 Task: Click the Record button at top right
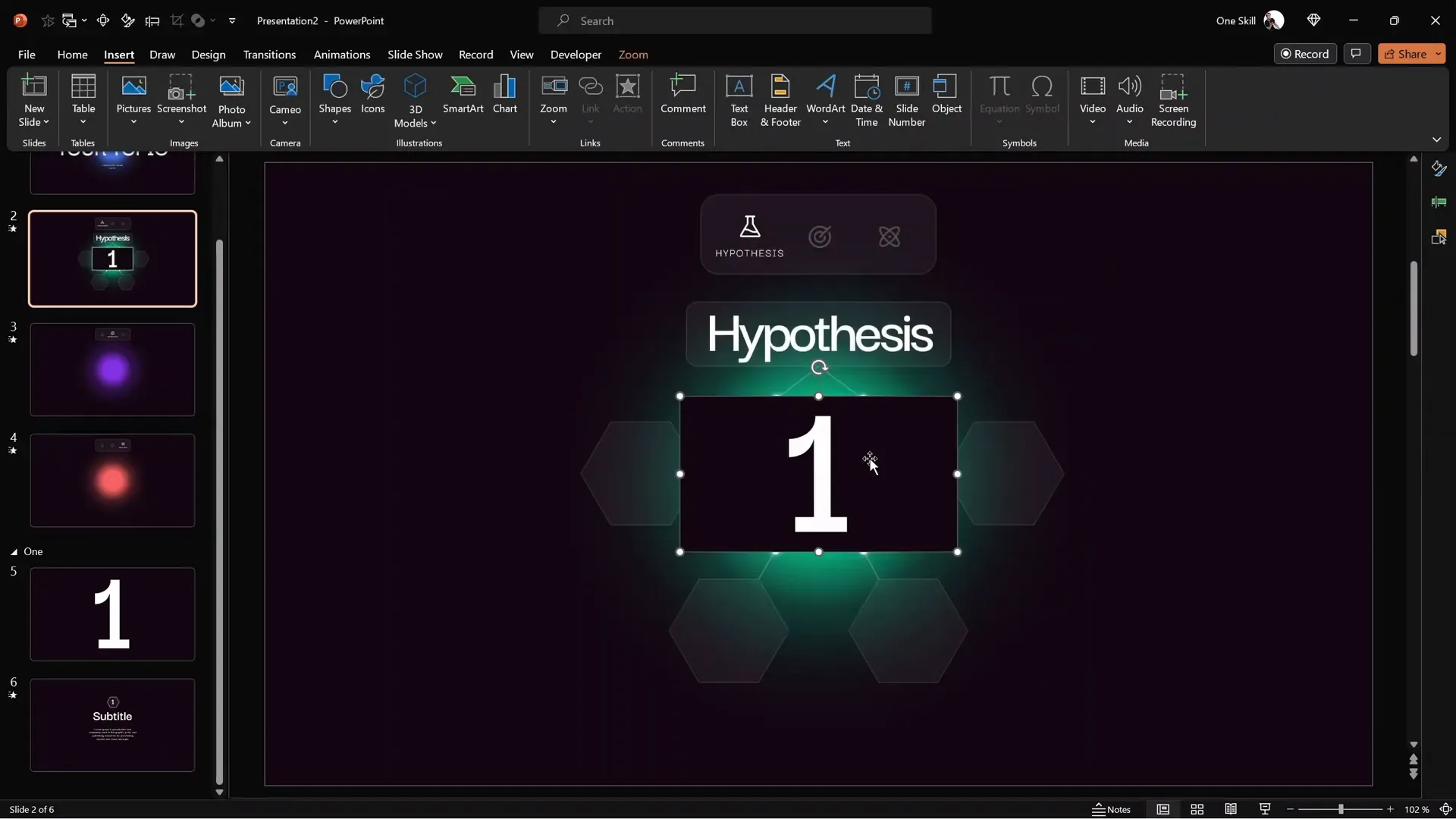tap(1305, 54)
